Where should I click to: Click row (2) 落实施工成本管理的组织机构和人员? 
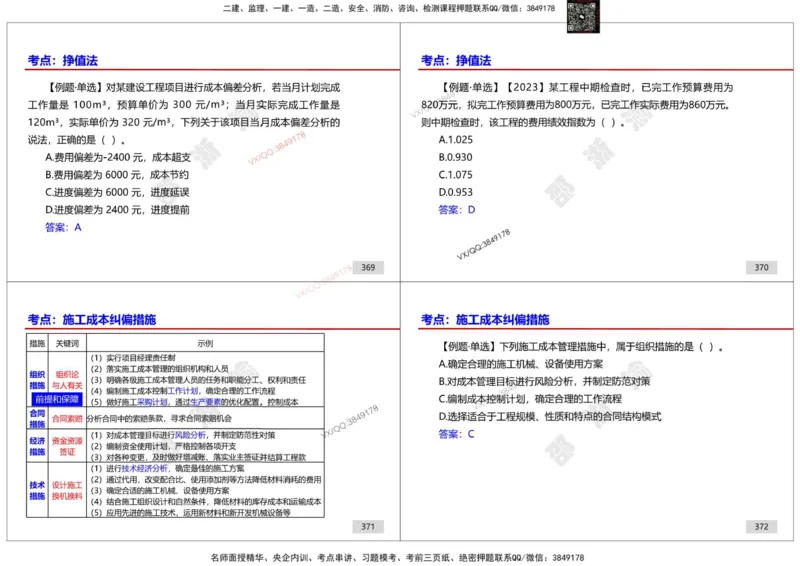160,369
